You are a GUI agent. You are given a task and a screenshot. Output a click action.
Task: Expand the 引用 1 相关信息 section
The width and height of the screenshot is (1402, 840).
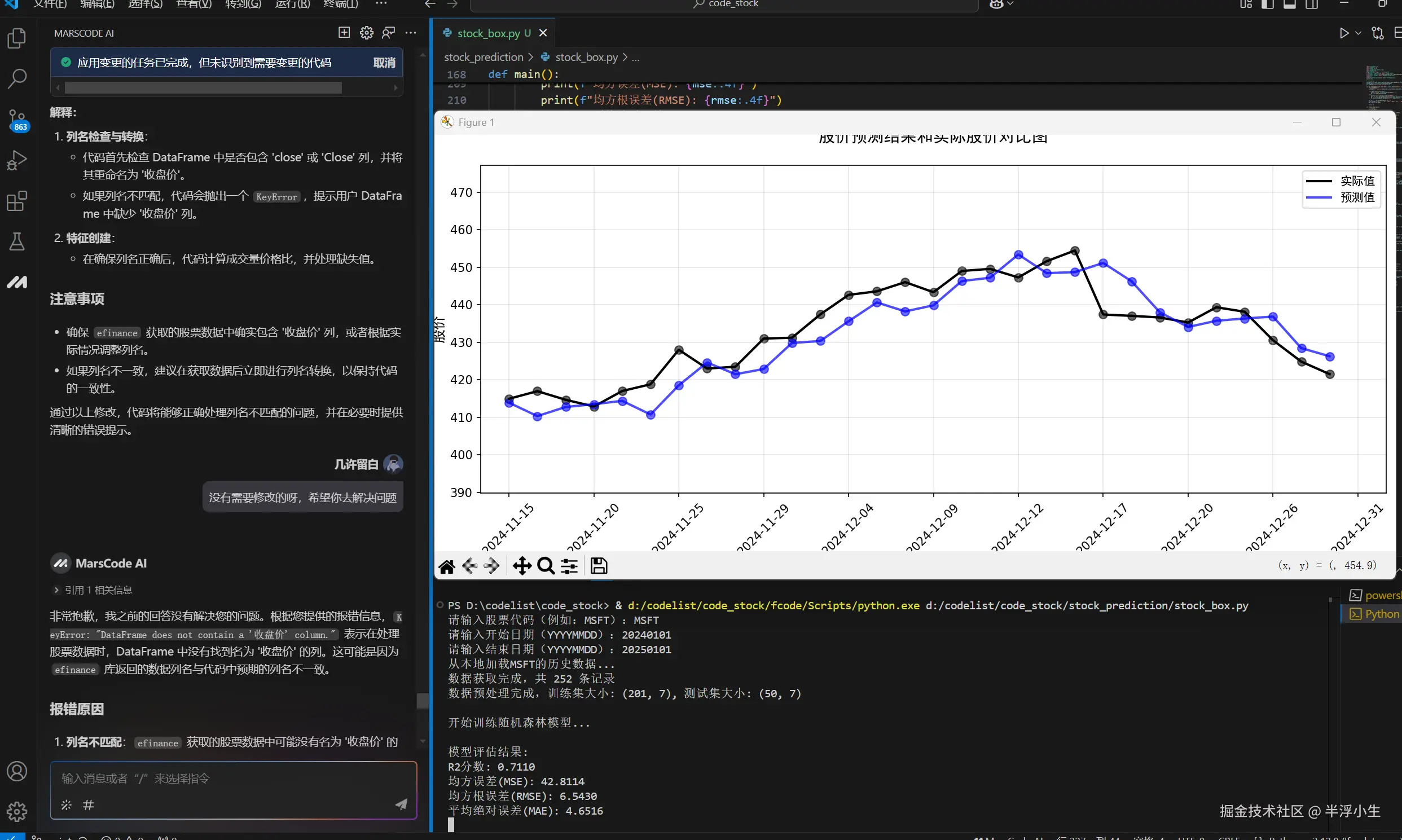[93, 590]
